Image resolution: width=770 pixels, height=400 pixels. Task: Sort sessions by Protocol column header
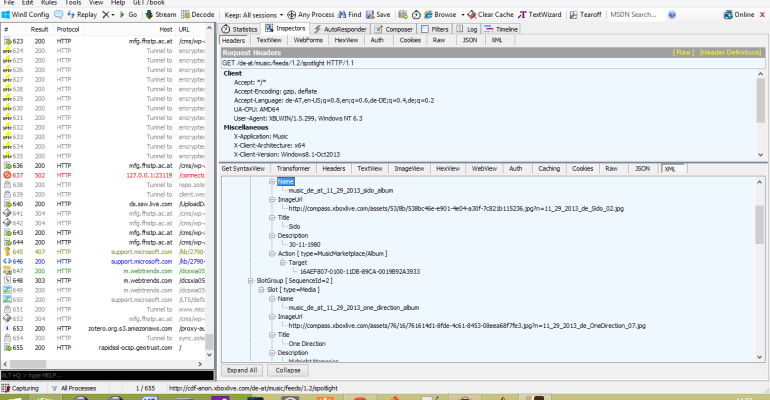[68, 29]
